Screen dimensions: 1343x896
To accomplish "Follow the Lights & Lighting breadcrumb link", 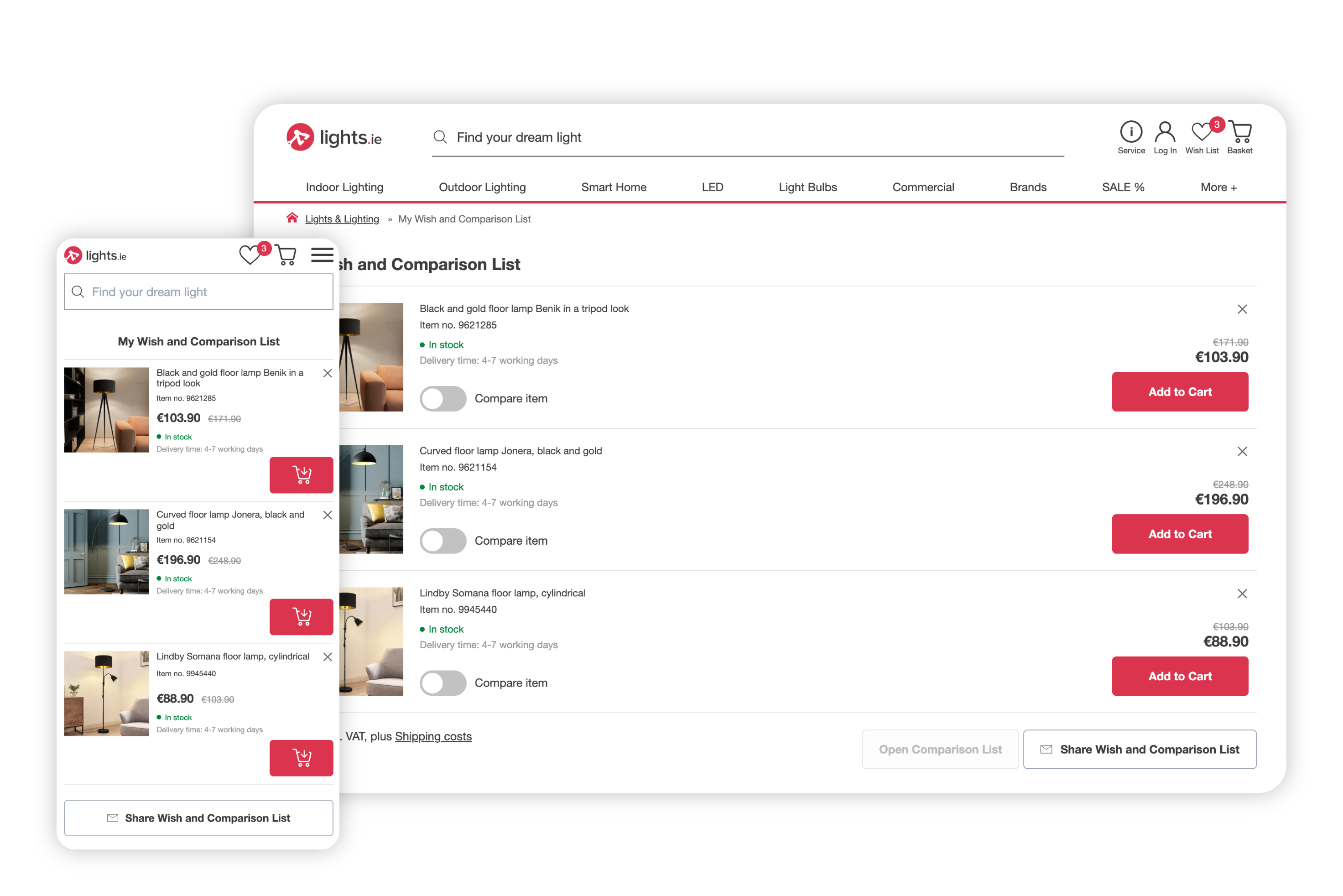I will 342,219.
